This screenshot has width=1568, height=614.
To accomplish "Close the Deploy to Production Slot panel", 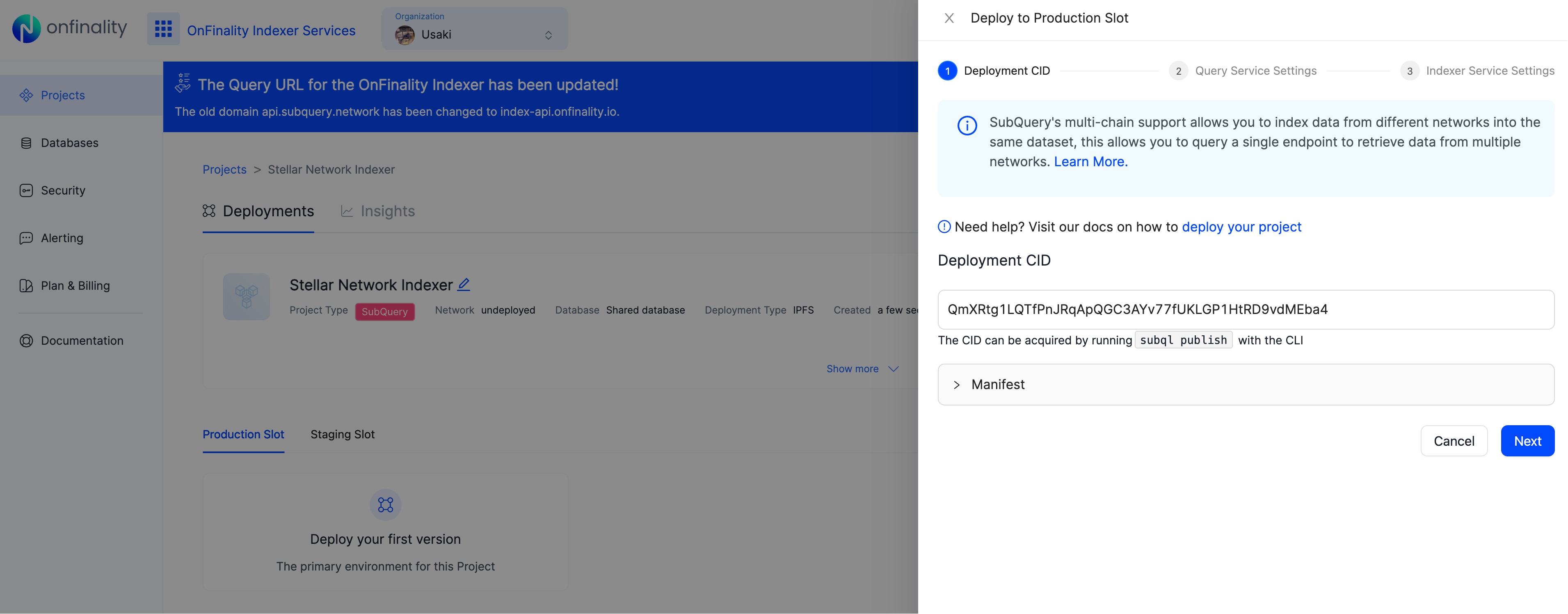I will point(949,18).
